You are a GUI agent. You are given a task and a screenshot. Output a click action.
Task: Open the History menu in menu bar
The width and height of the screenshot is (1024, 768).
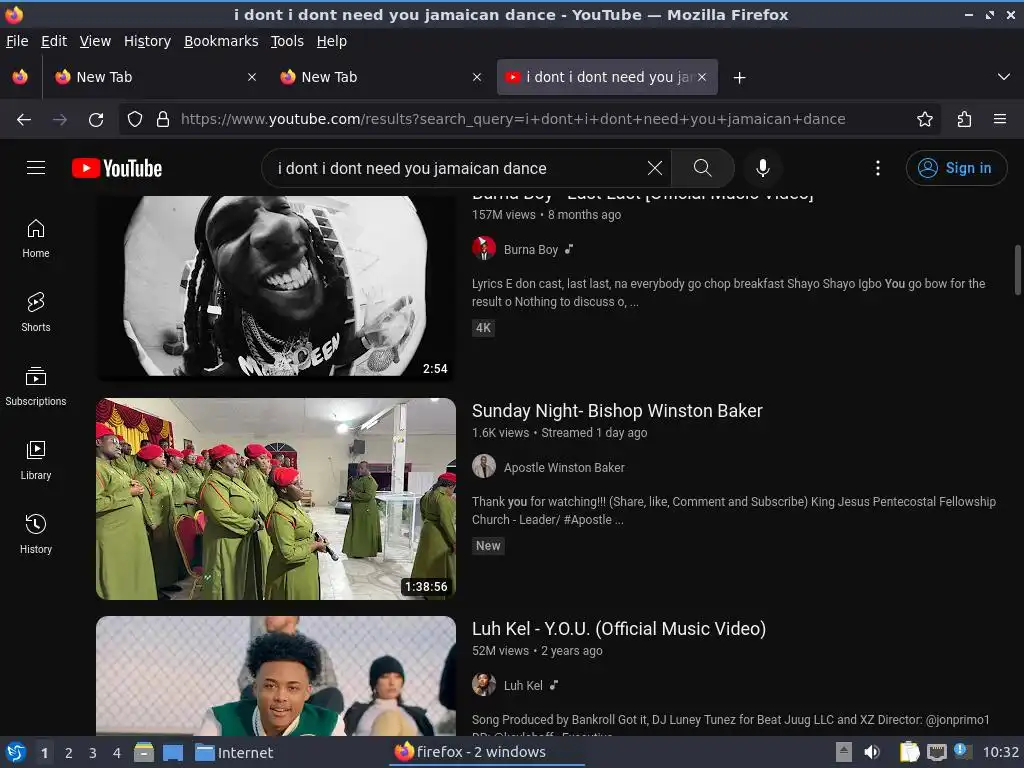point(147,41)
